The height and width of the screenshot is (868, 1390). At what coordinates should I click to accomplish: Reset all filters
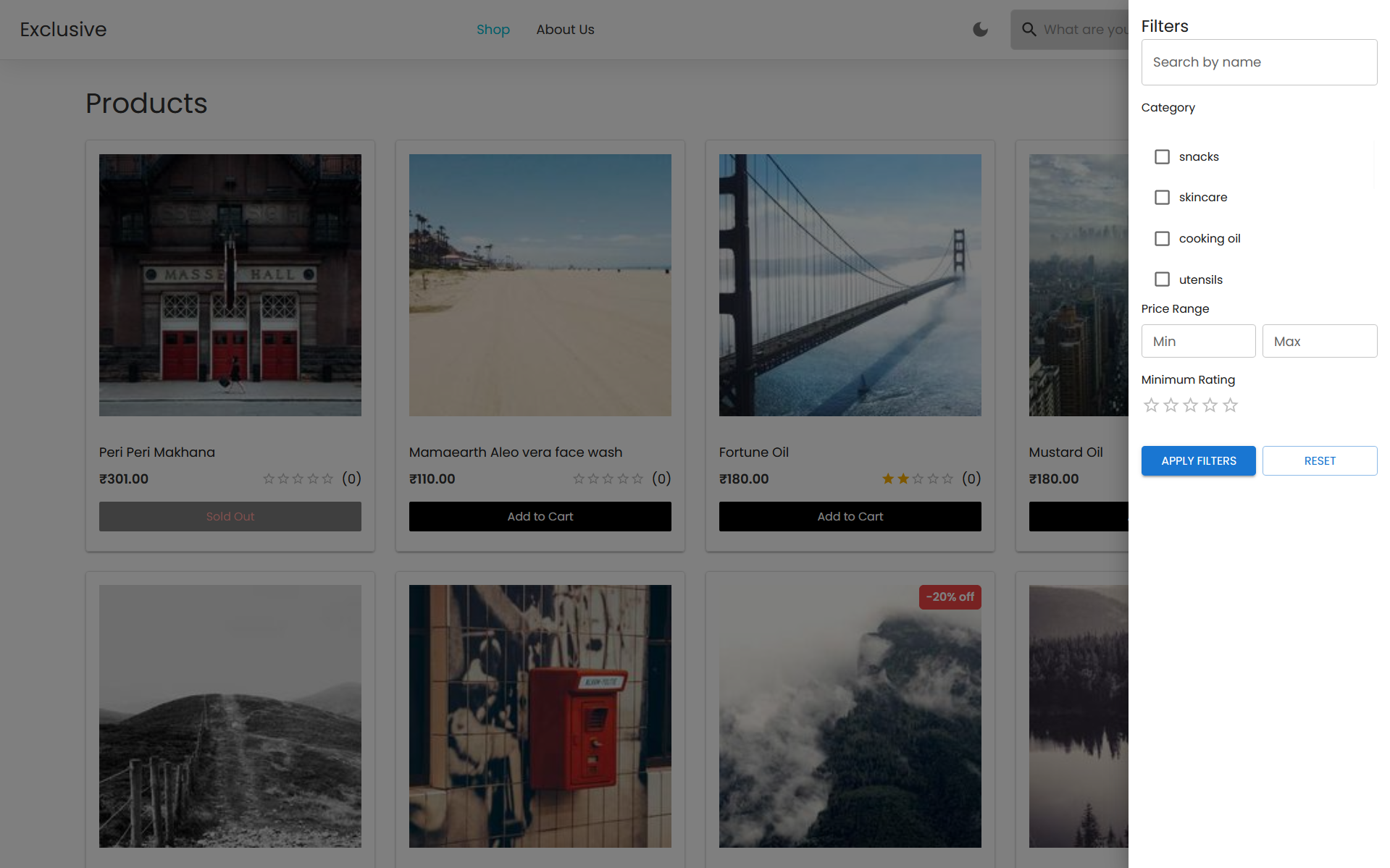tap(1319, 461)
